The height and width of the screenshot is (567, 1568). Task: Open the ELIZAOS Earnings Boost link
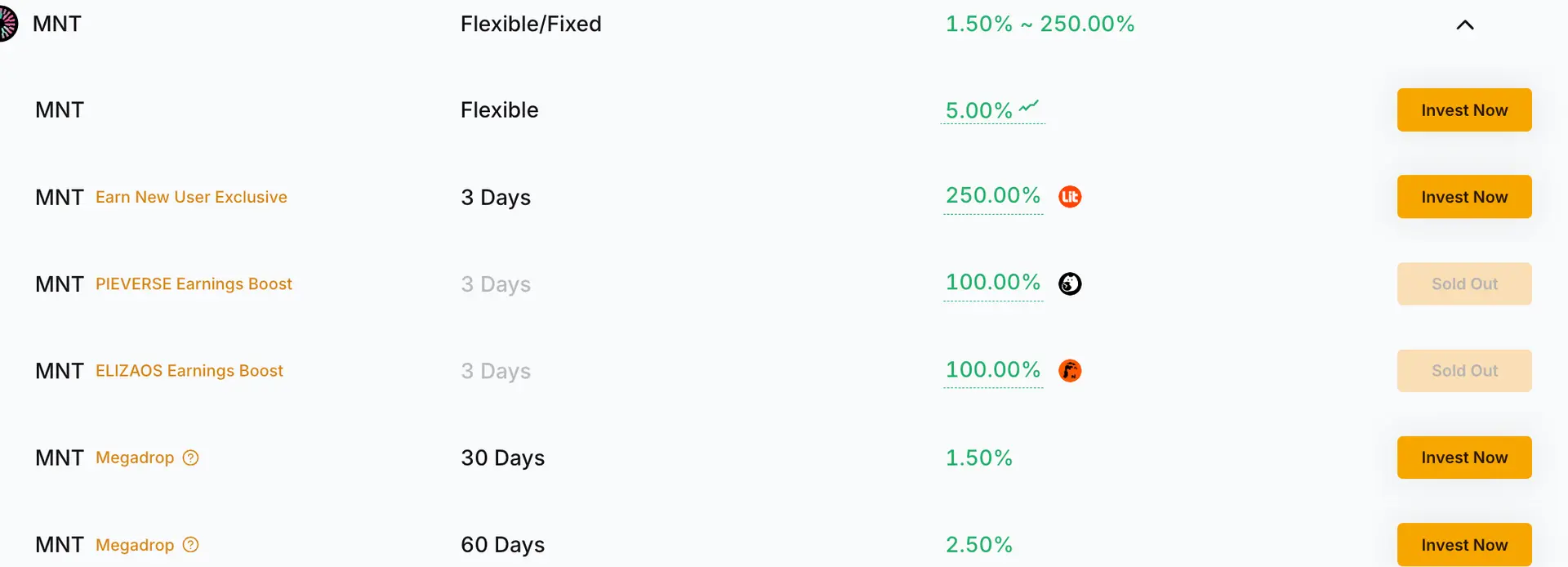click(189, 370)
